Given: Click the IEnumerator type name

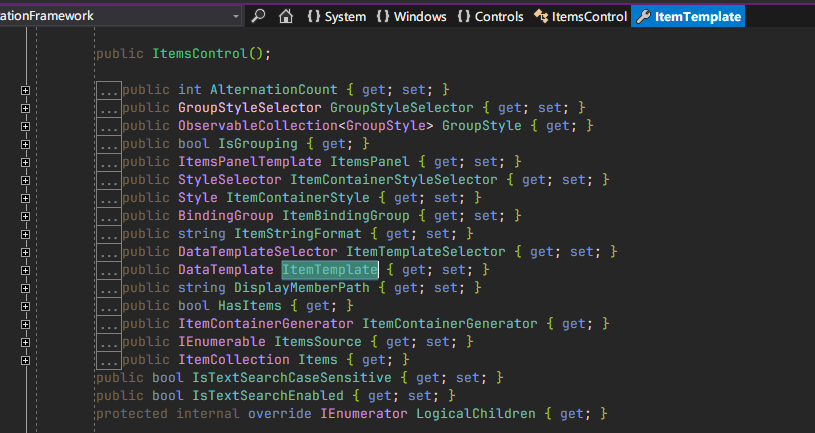Looking at the screenshot, I should [x=364, y=414].
